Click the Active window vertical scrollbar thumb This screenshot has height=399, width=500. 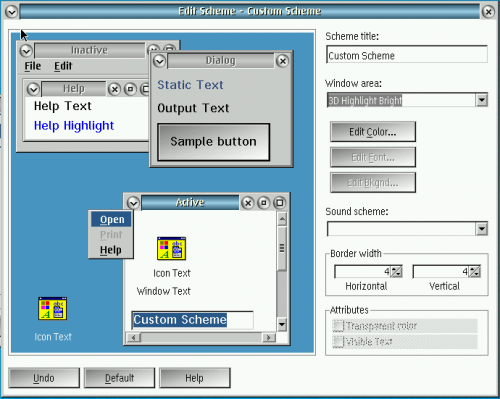tap(282, 249)
